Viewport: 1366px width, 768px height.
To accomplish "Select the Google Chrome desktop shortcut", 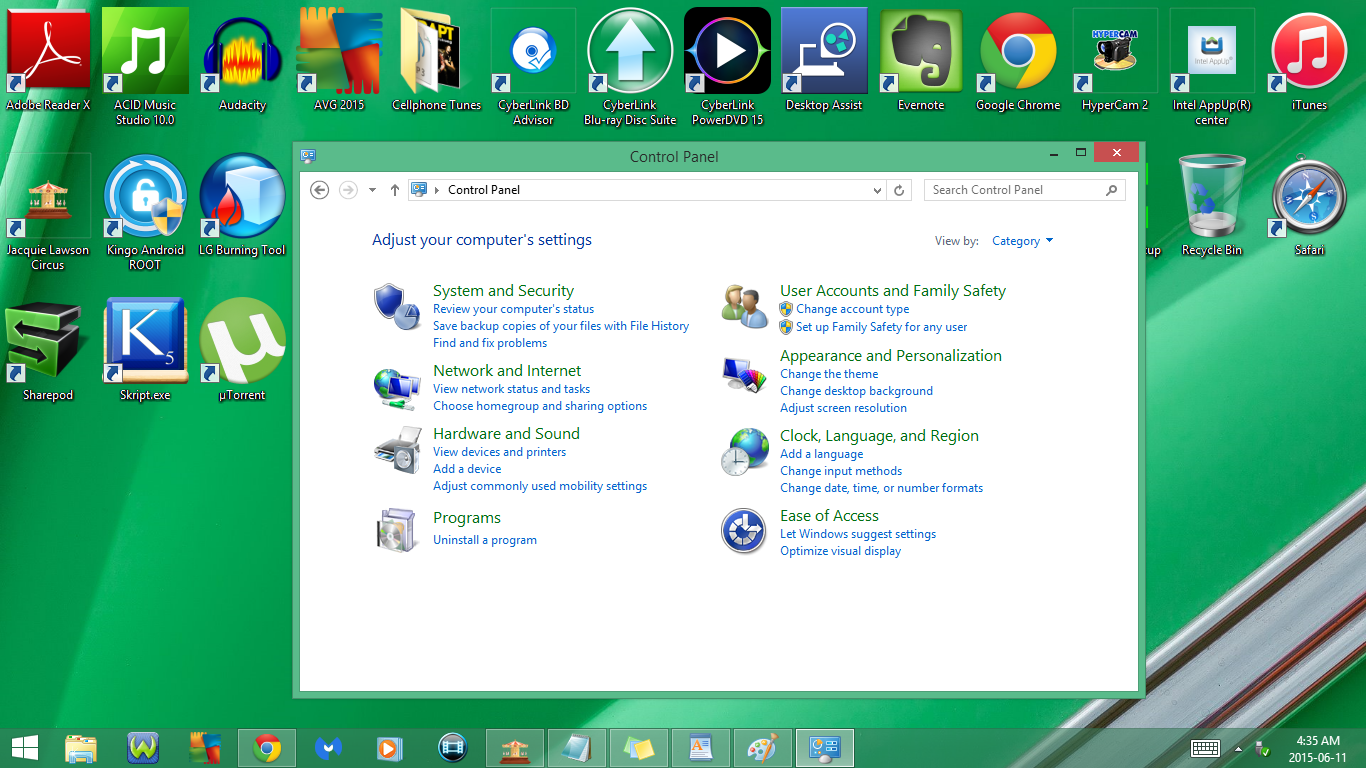I will (1018, 60).
